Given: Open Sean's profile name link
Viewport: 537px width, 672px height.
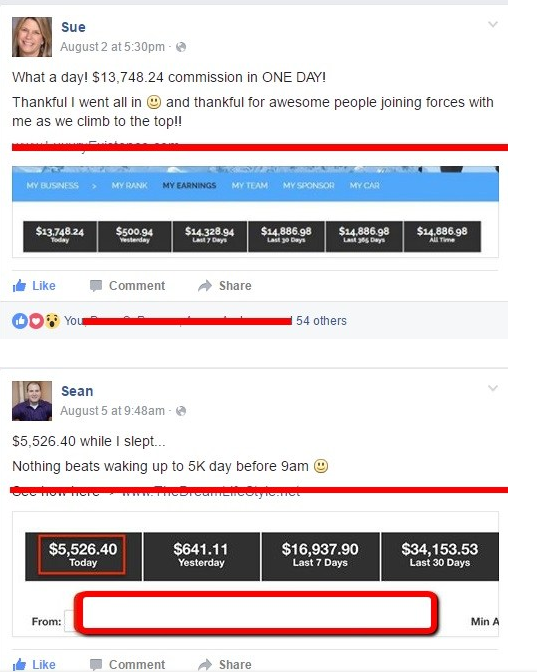Looking at the screenshot, I should point(77,391).
